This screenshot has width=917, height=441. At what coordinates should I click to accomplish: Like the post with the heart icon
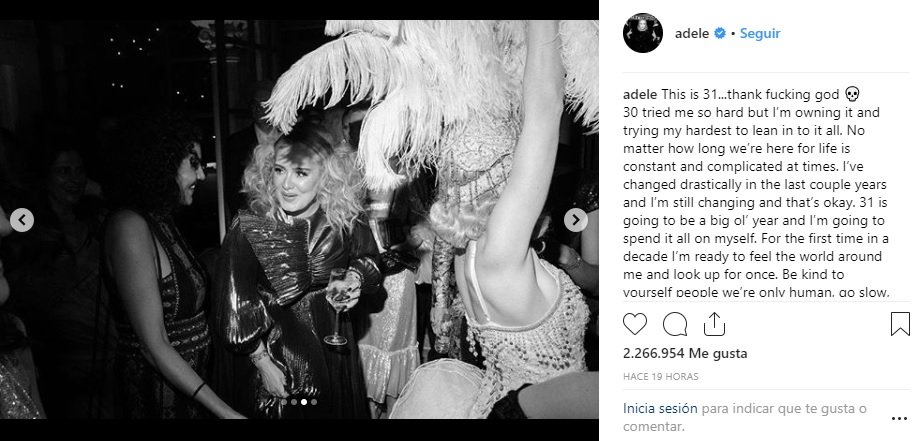pyautogui.click(x=635, y=324)
